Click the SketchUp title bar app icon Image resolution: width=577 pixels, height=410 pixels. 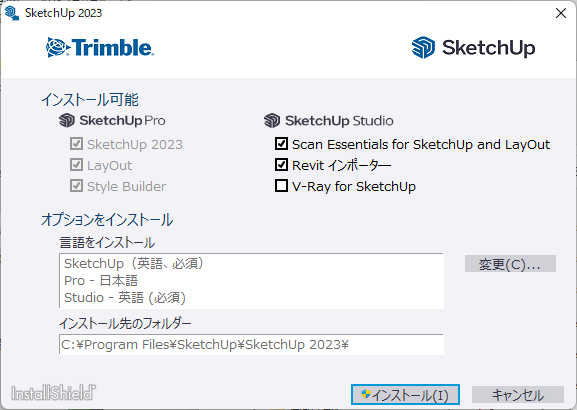[12, 13]
